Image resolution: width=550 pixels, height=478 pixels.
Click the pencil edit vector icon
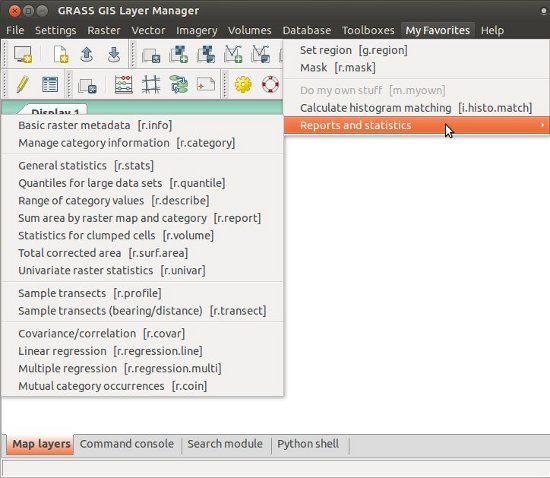click(23, 85)
